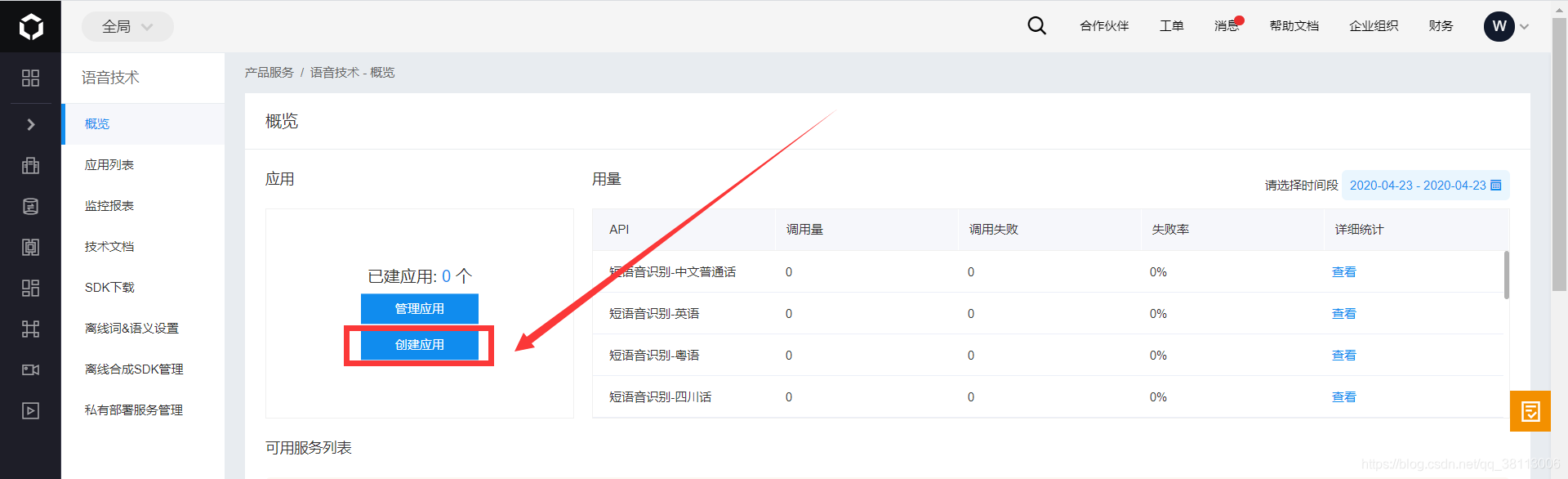Open 合作伙伴 in the top navigation
The height and width of the screenshot is (479, 1568).
coord(1104,26)
